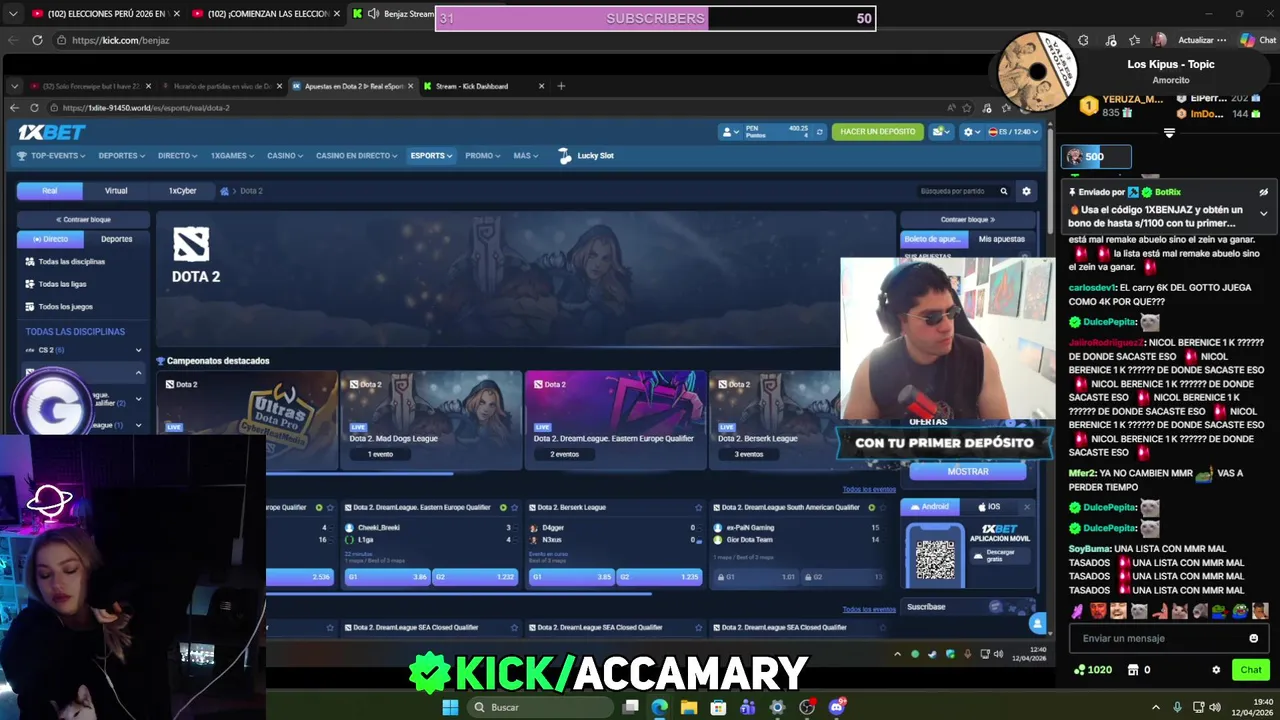Screen dimensions: 1280x720
Task: Open the CASINO EN DIRECTO menu
Action: tap(356, 156)
